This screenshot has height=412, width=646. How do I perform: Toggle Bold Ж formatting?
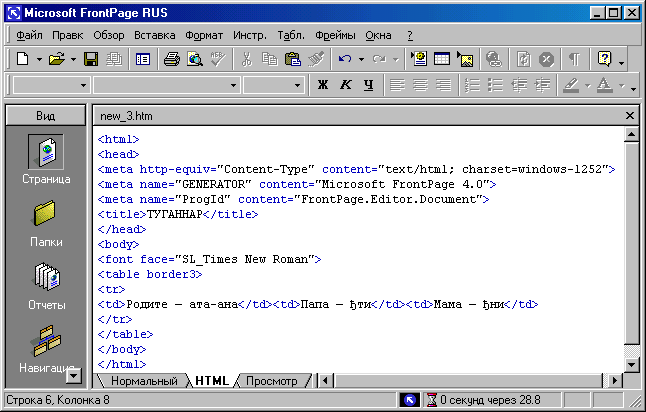click(x=323, y=85)
